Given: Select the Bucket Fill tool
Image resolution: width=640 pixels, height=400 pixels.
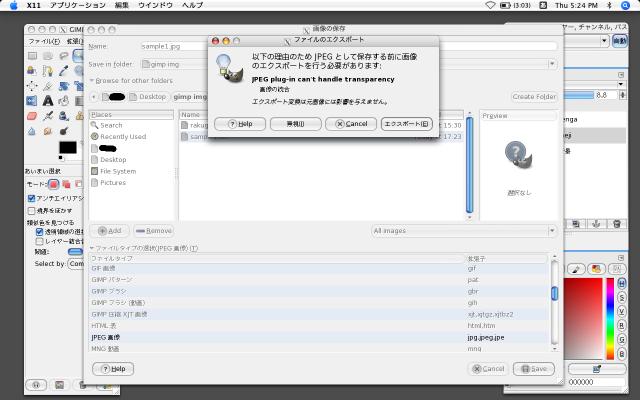Looking at the screenshot, I should 64,100.
